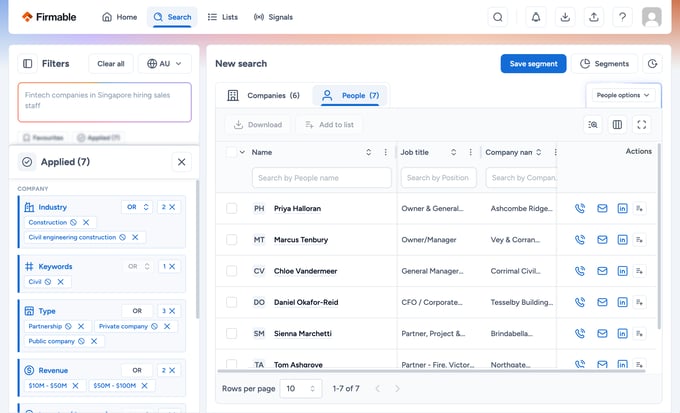Click Clear all filters button
Screen dimensions: 680x413
pyautogui.click(x=111, y=64)
